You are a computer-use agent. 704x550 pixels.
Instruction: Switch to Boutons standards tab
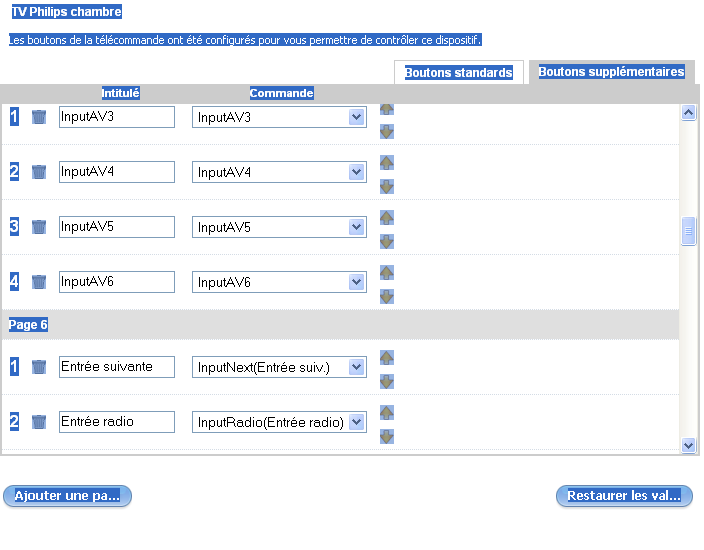pos(459,73)
